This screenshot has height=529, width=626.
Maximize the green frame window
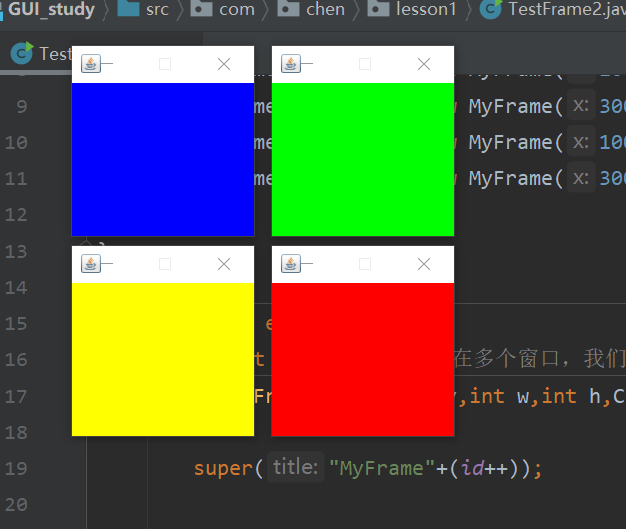tap(365, 64)
